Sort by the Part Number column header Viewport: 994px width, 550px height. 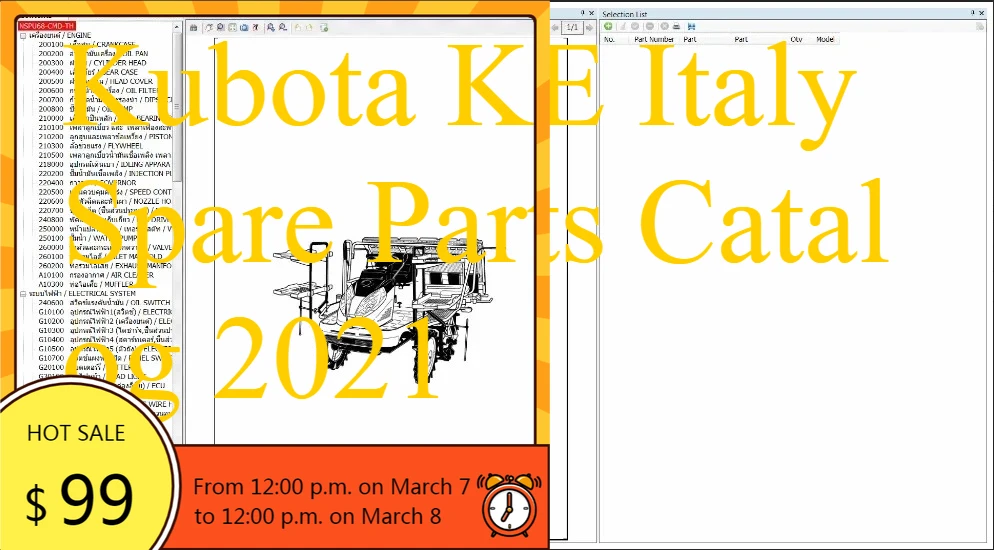pyautogui.click(x=654, y=39)
